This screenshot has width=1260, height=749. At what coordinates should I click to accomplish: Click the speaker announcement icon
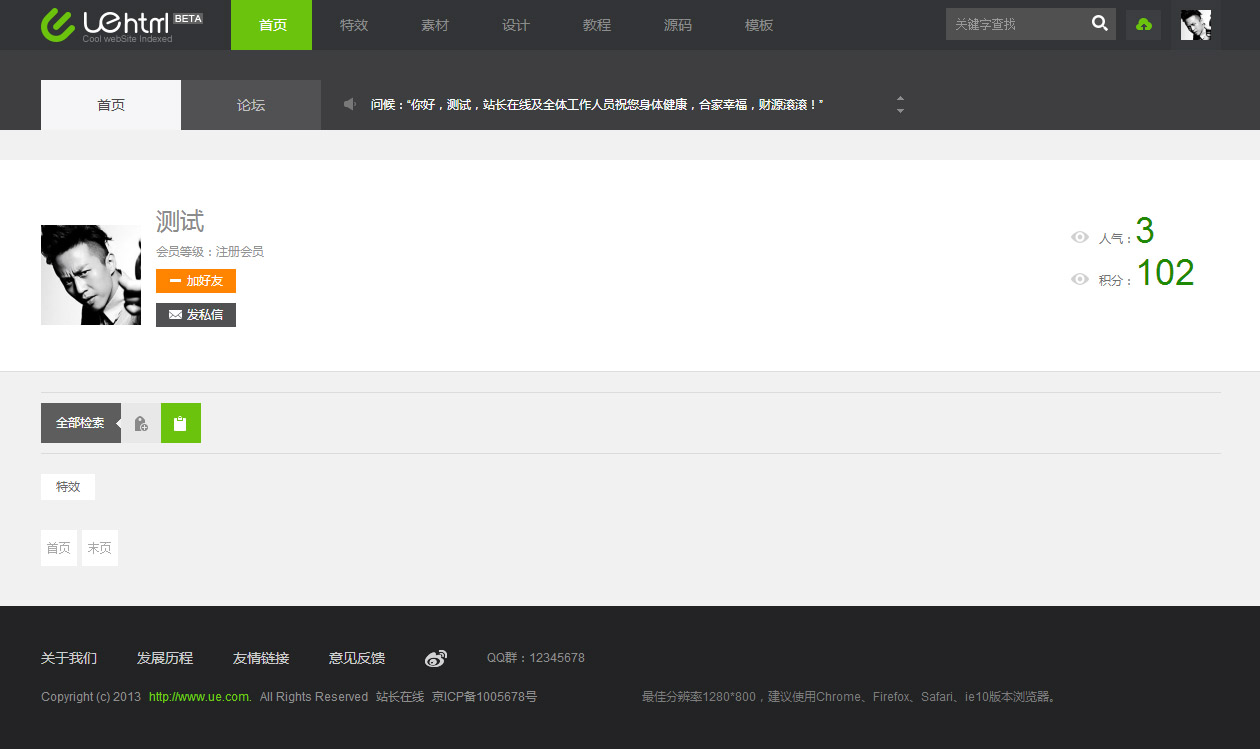point(350,104)
